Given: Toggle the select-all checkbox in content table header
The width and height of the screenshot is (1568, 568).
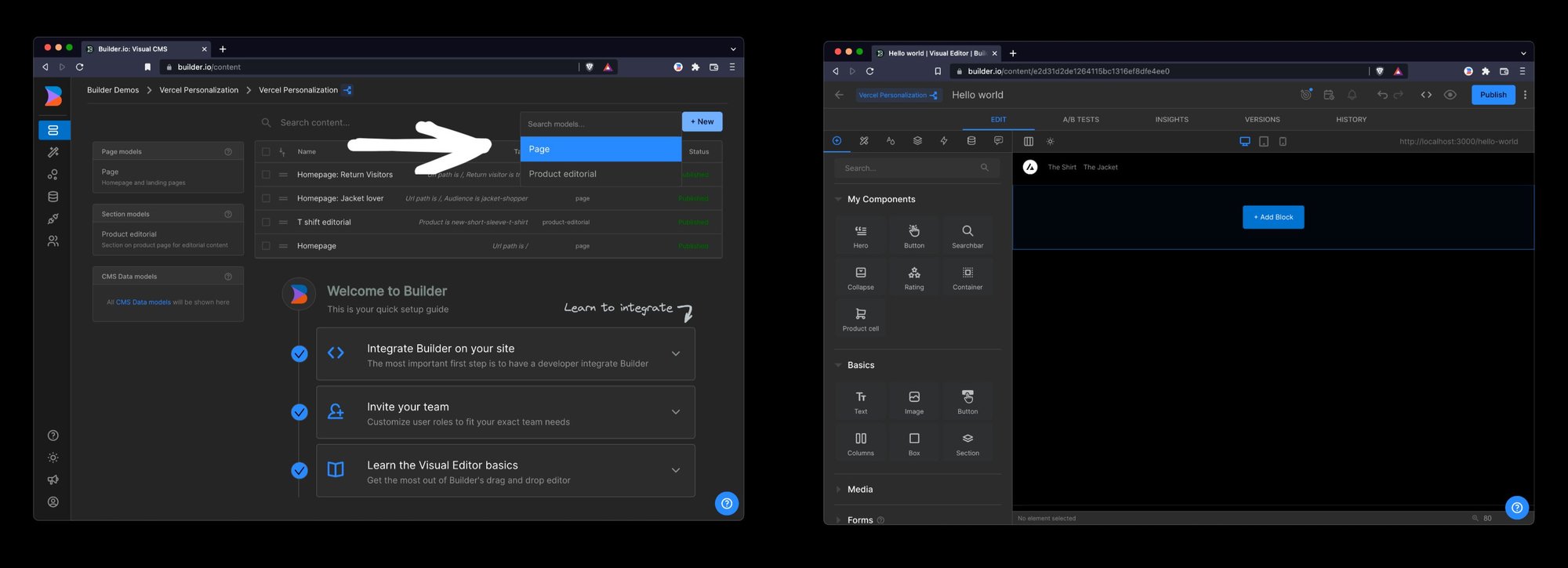Looking at the screenshot, I should 266,152.
